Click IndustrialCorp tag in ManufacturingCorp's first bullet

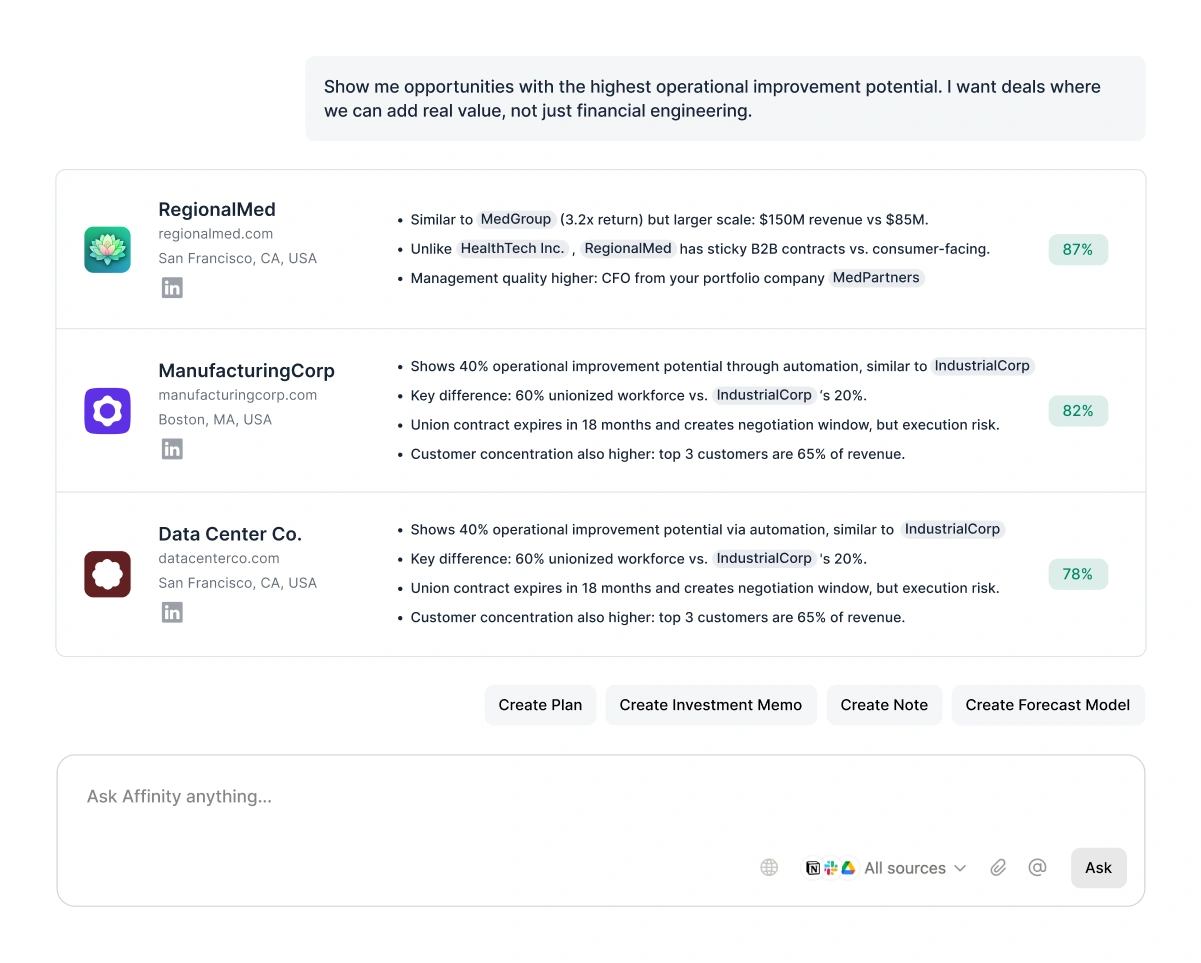tap(982, 366)
